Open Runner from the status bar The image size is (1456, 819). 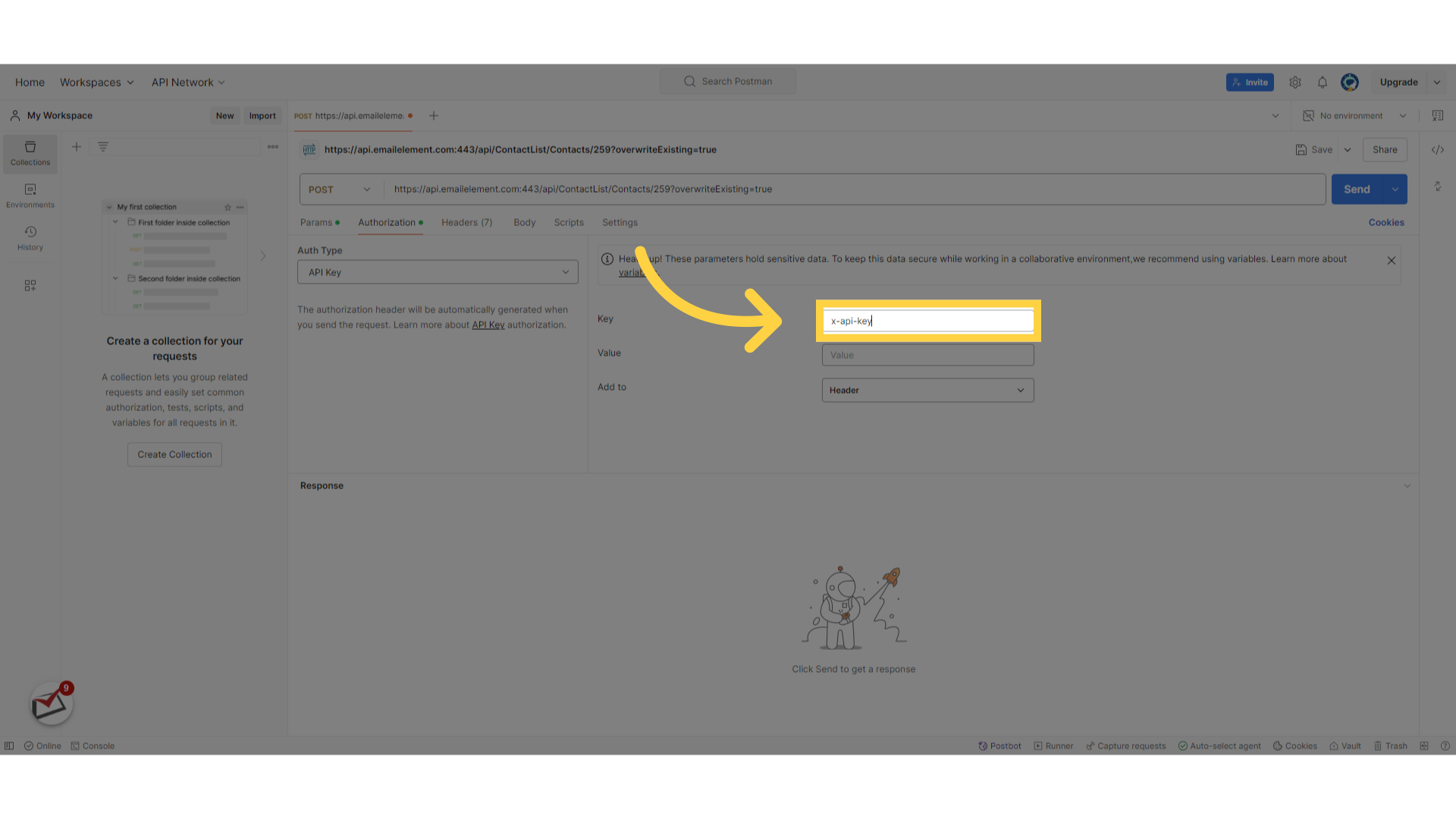coord(1053,746)
